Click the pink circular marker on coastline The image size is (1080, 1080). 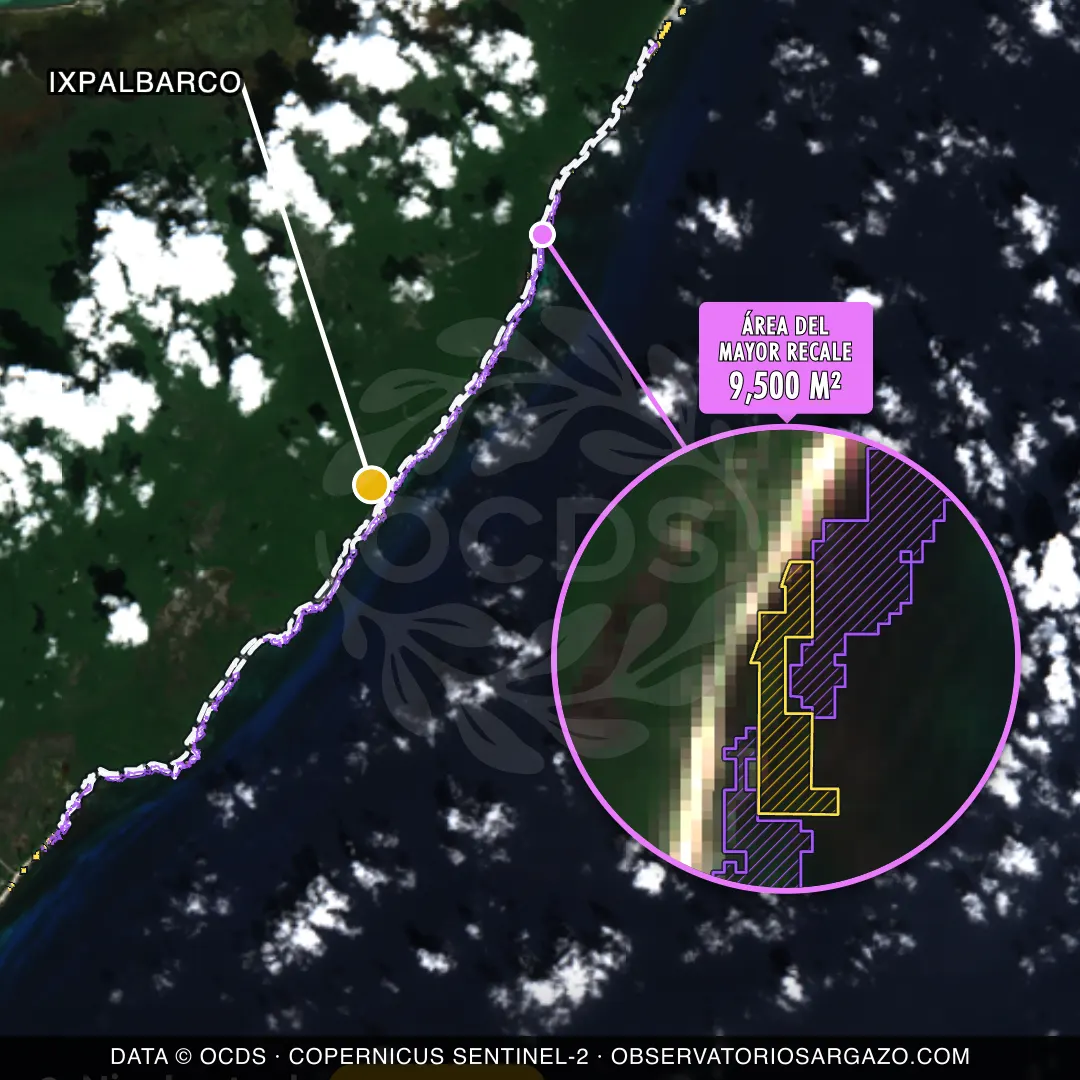[543, 235]
